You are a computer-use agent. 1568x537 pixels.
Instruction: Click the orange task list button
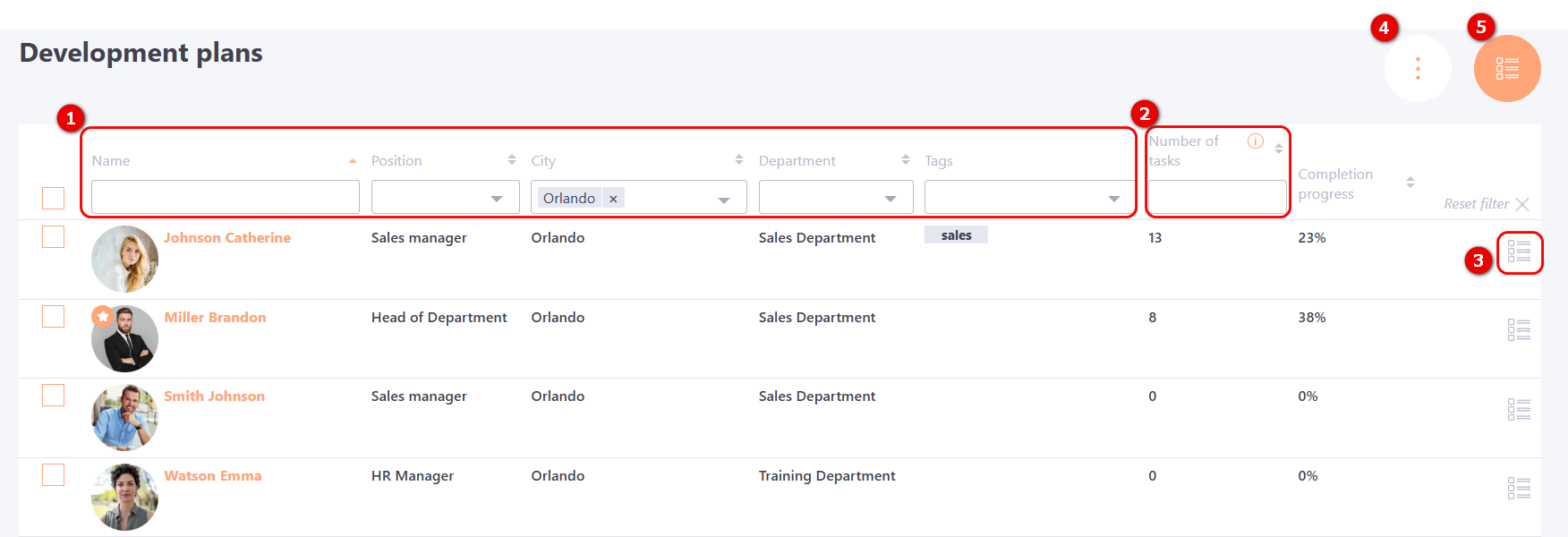1507,69
